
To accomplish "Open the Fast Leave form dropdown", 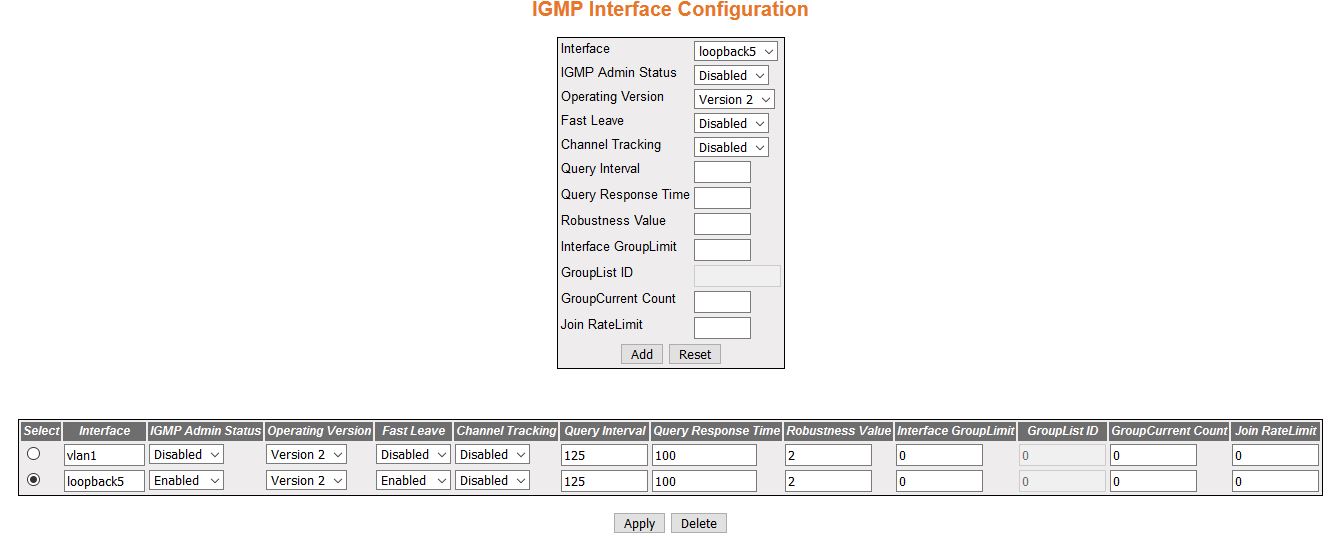I will [x=731, y=123].
